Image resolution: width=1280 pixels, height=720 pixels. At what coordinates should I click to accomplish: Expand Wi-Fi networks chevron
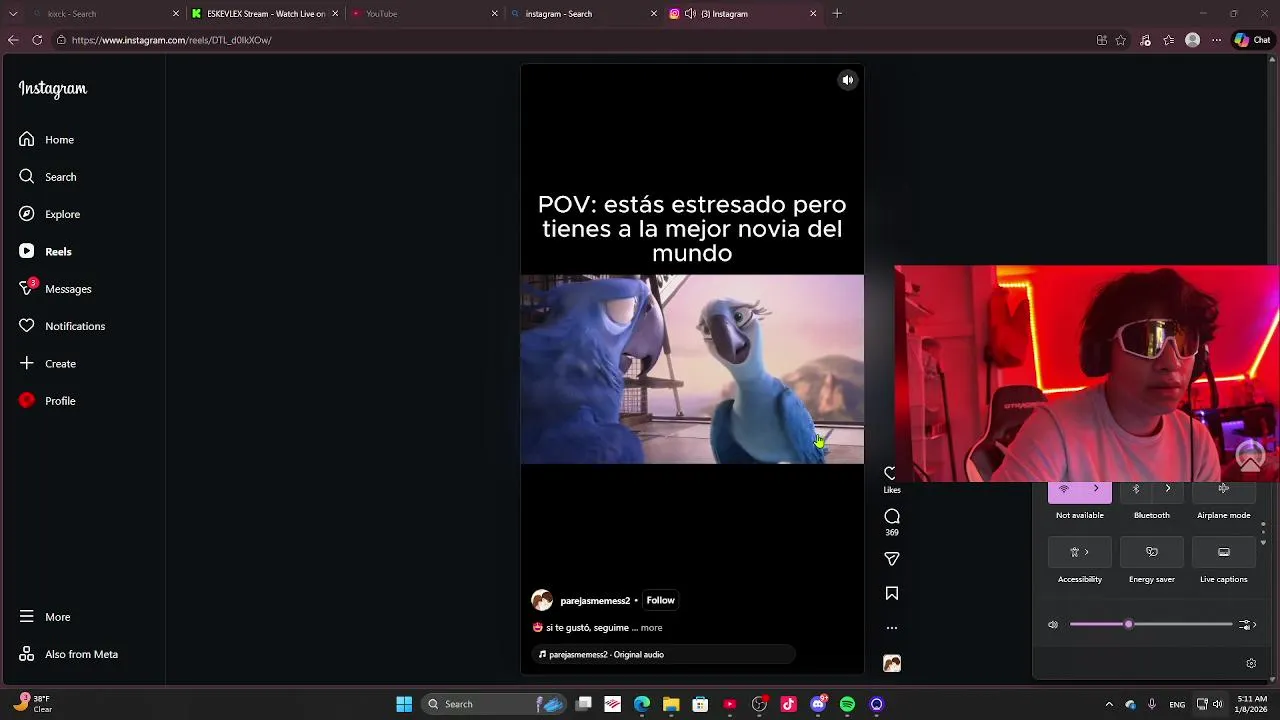click(x=1096, y=490)
